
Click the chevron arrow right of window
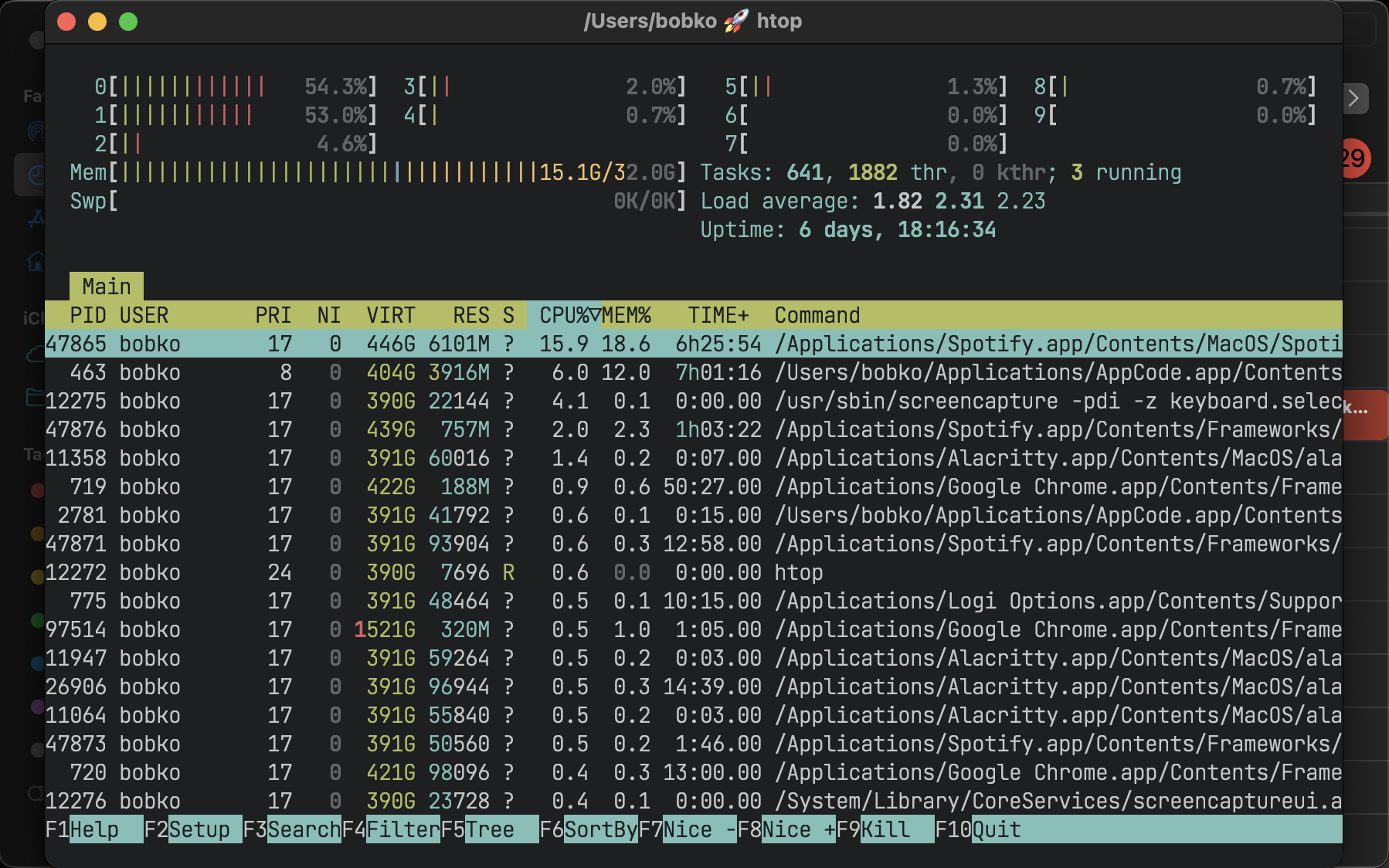tap(1354, 99)
